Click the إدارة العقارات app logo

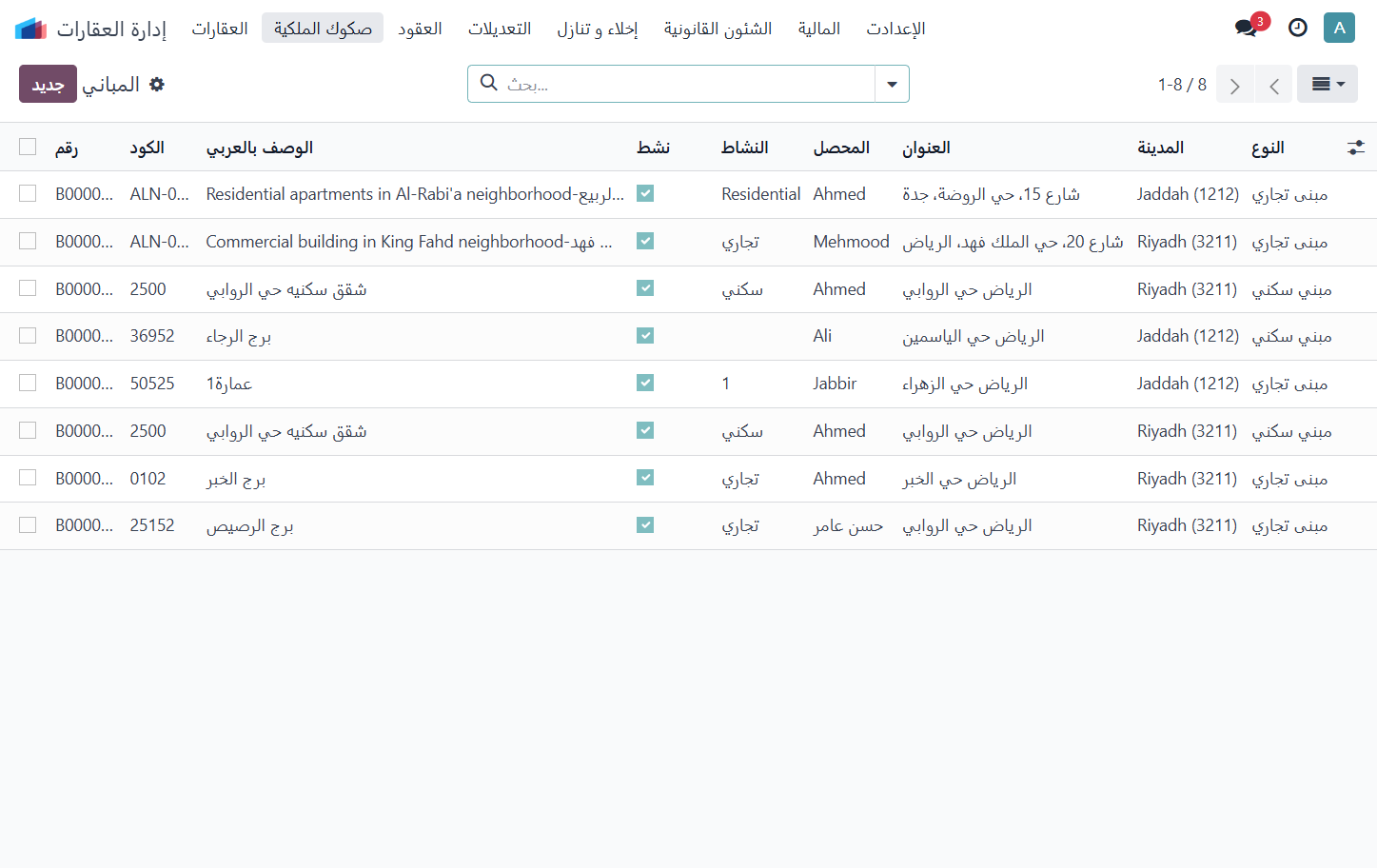click(x=30, y=29)
